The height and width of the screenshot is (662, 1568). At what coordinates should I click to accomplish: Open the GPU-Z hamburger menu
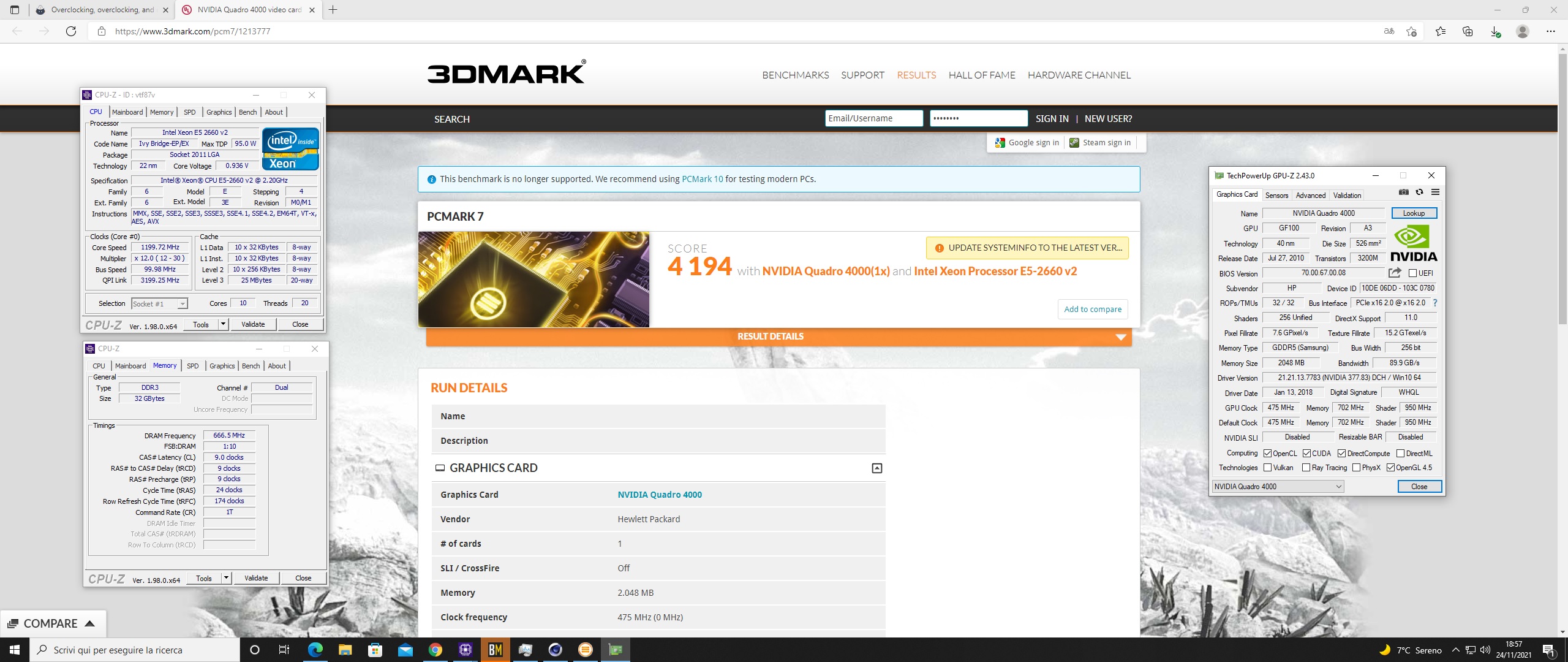coord(1435,192)
